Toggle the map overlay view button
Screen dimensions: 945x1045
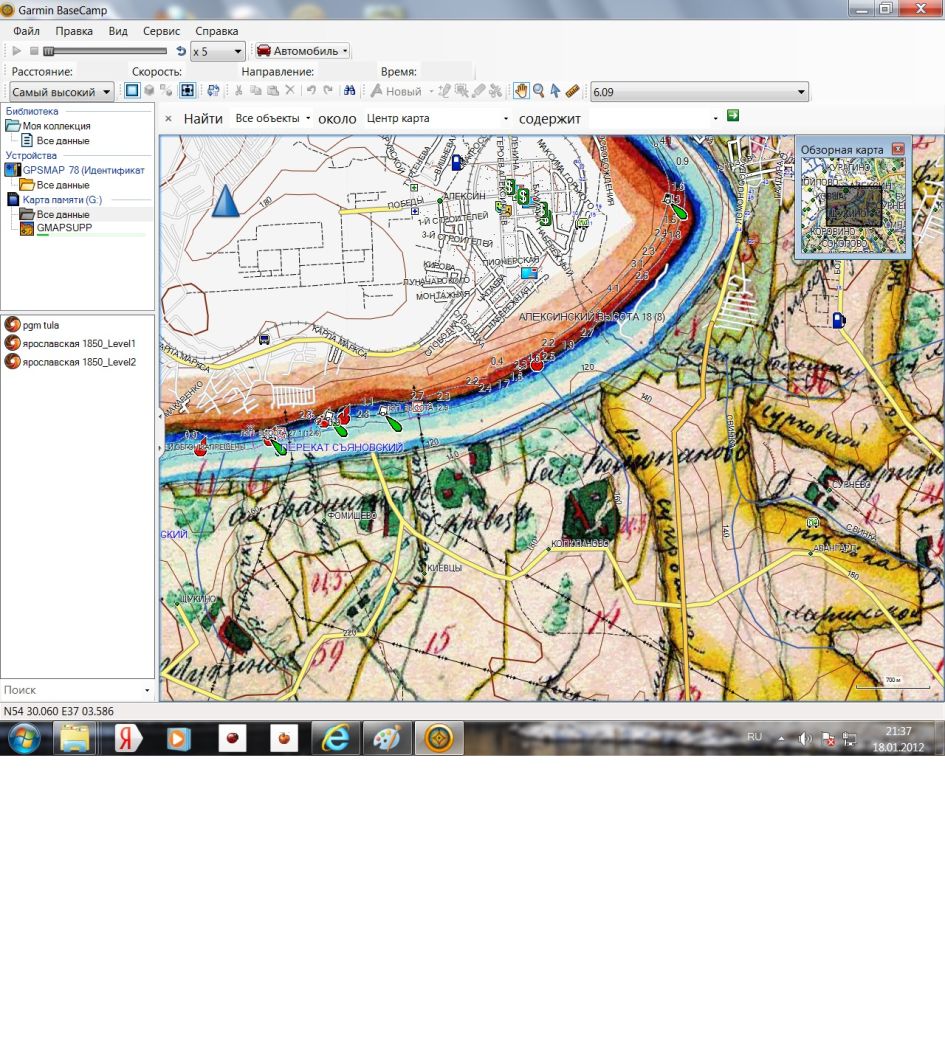click(186, 91)
